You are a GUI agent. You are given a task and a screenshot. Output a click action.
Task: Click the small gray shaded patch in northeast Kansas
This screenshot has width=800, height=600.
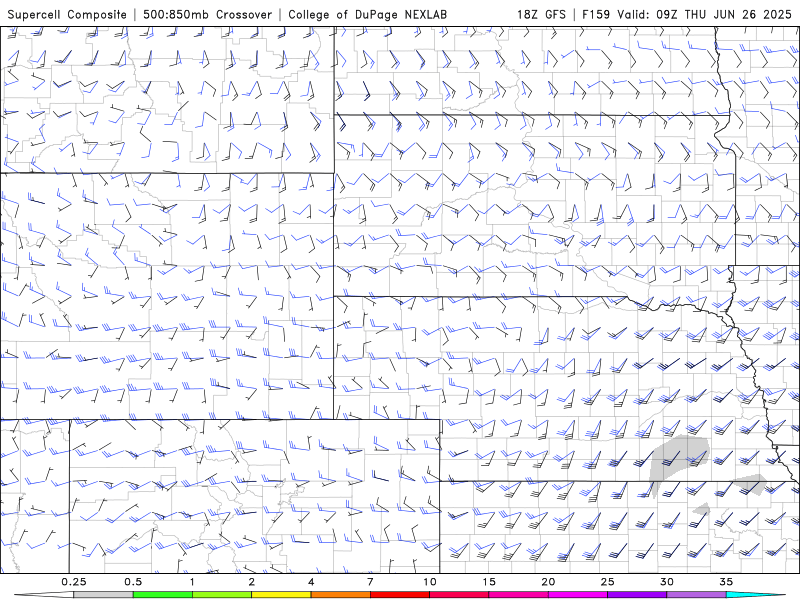coord(702,508)
